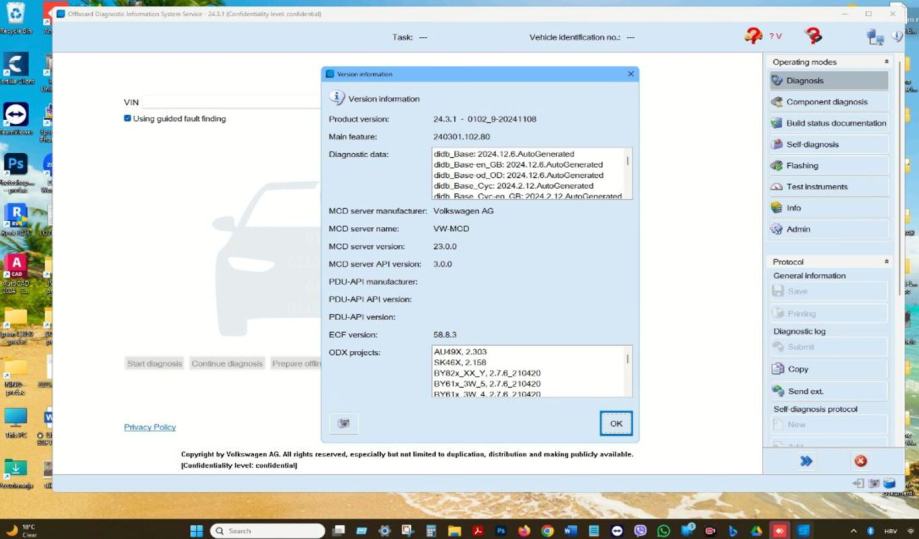The image size is (919, 539).
Task: Toggle Using guided fault finding checkbox
Action: (127, 118)
